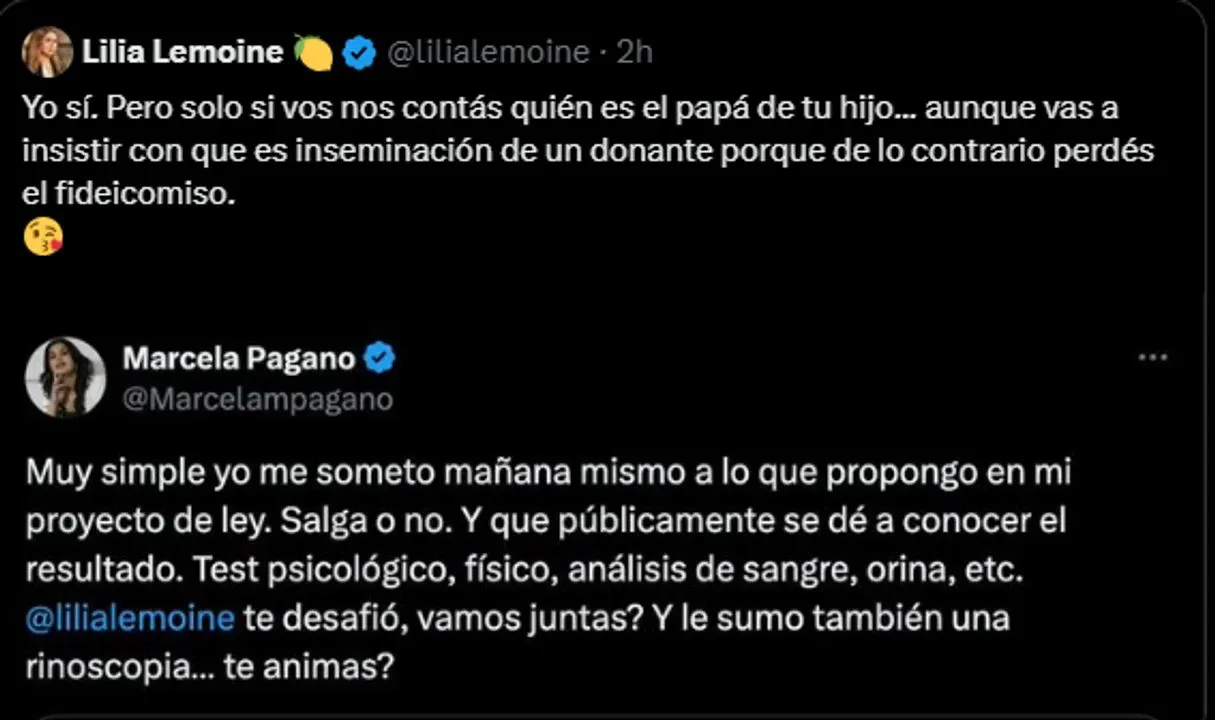
Task: Click the kissing face emoji in Lilia's tweet
Action: click(41, 236)
